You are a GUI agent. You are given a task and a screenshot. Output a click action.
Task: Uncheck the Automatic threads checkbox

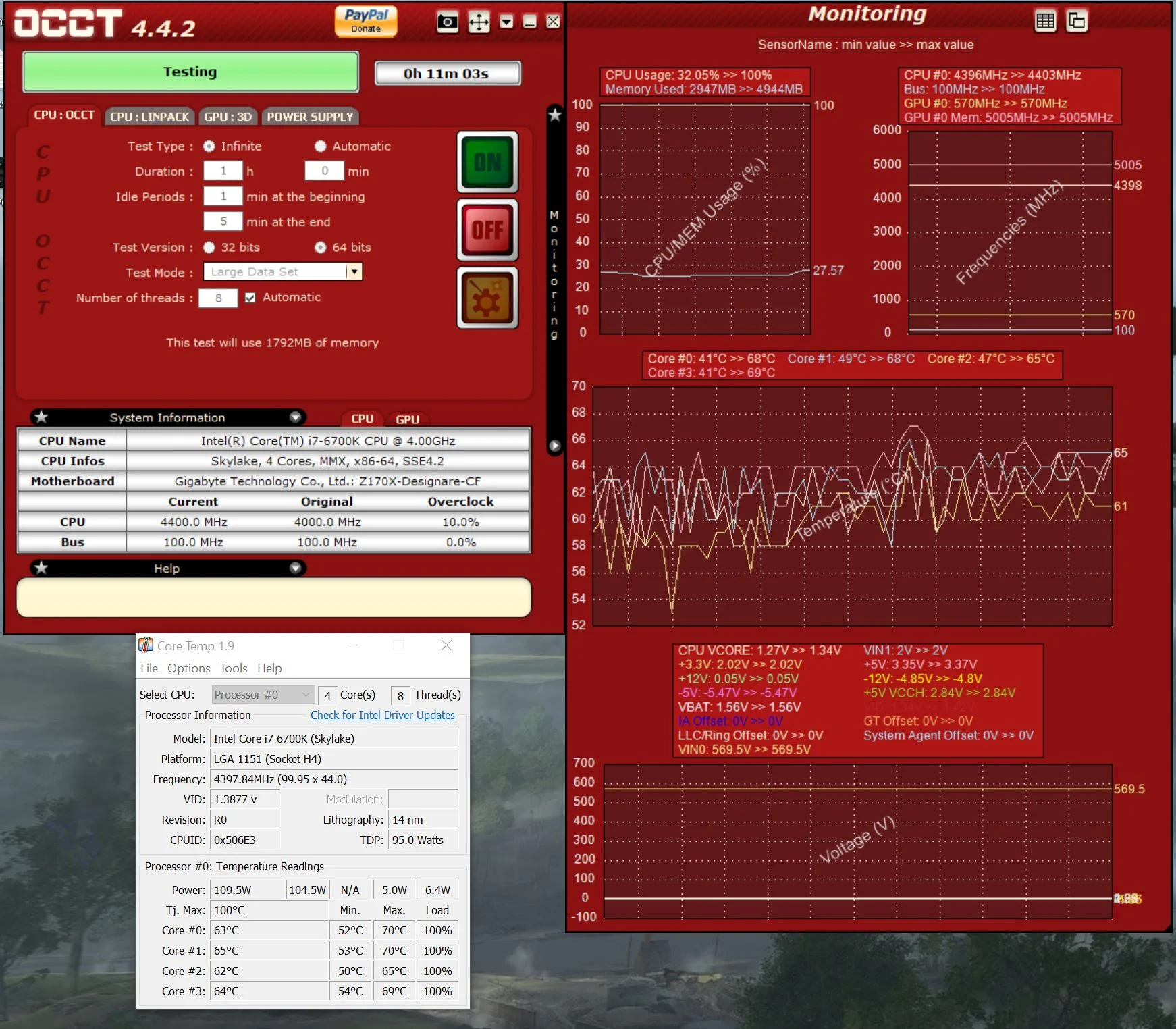point(250,298)
